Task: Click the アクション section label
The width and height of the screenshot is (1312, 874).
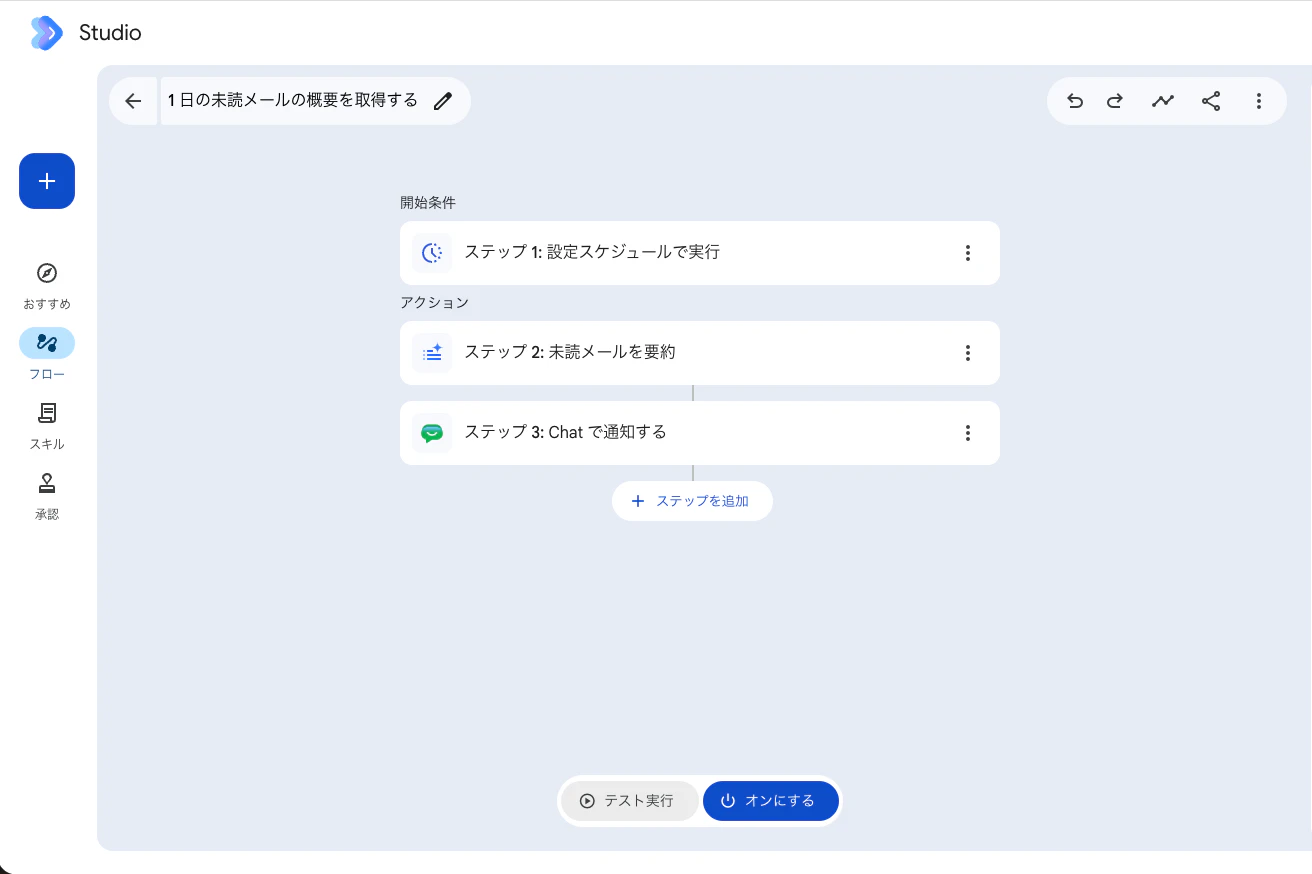Action: [434, 303]
